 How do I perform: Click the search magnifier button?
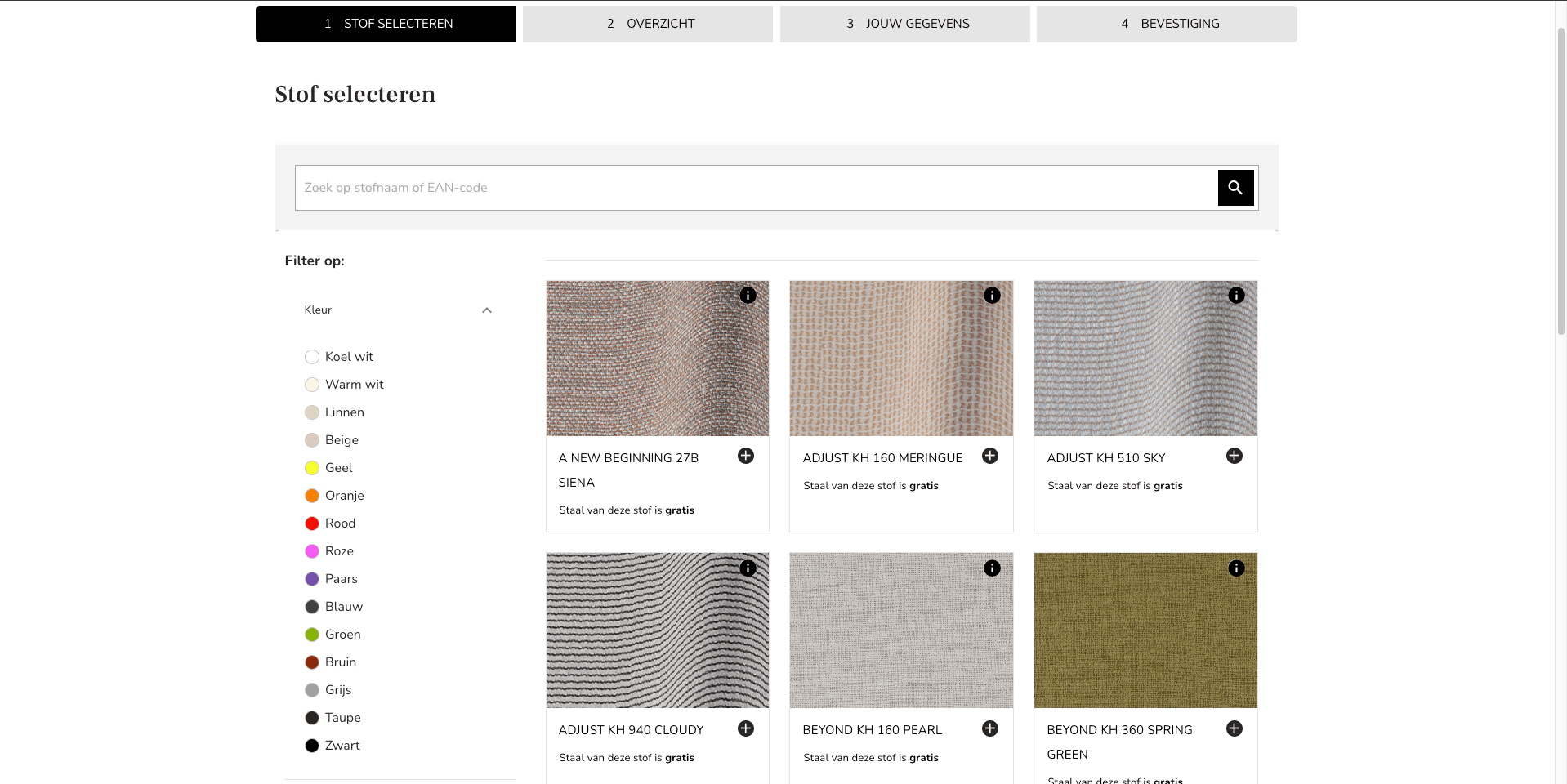tap(1235, 188)
